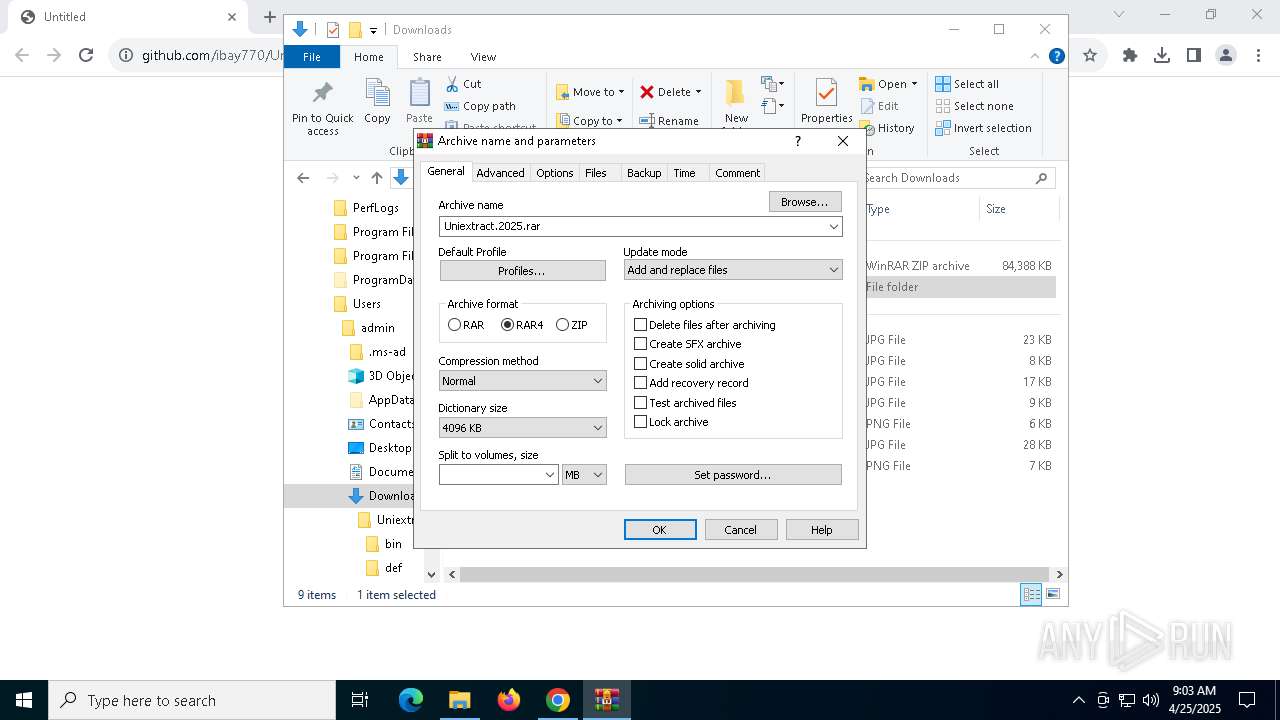Image resolution: width=1280 pixels, height=720 pixels.
Task: Switch to the Backup tab
Action: [x=644, y=173]
